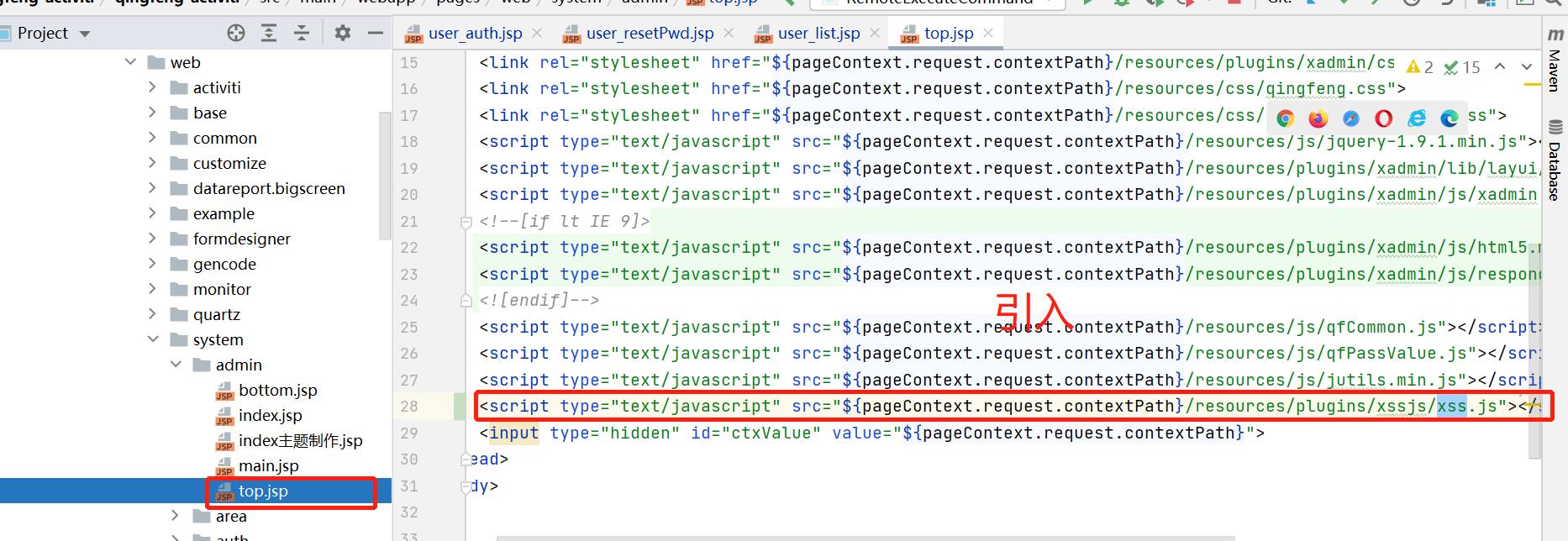Switch to user_list.jsp tab

click(818, 33)
